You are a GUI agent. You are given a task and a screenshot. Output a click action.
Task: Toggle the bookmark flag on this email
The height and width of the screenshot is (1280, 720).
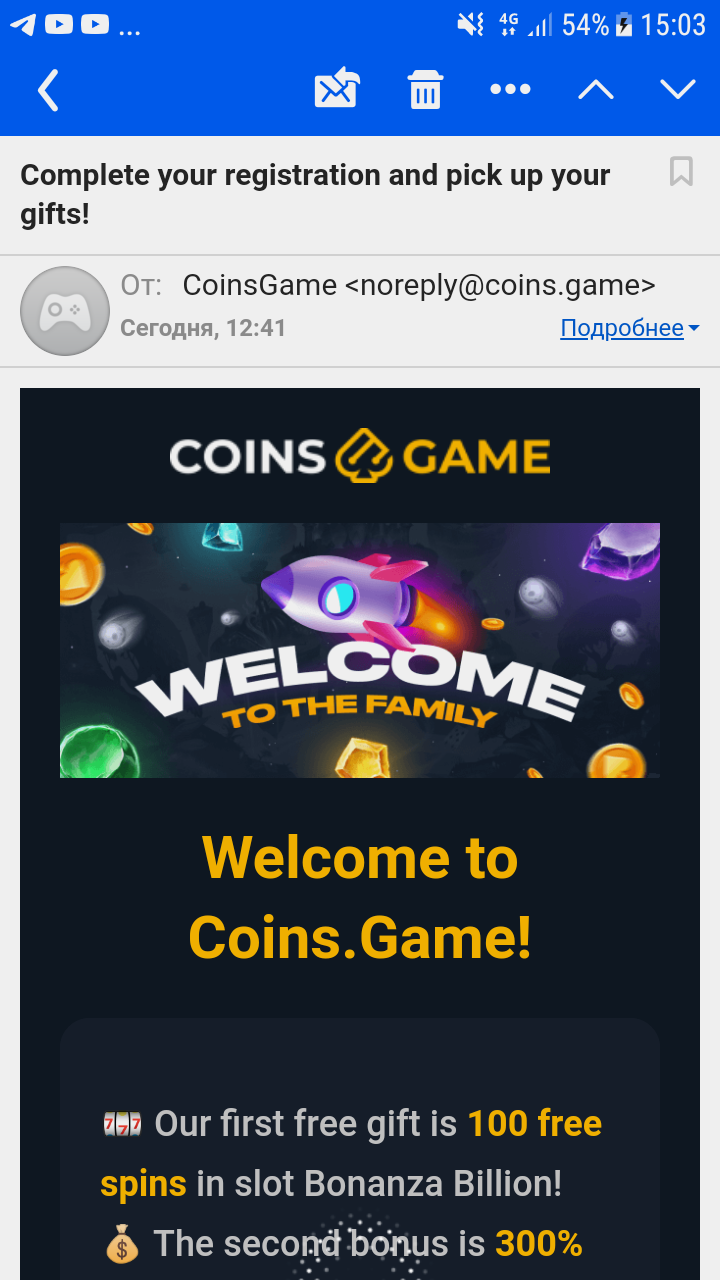(x=681, y=172)
